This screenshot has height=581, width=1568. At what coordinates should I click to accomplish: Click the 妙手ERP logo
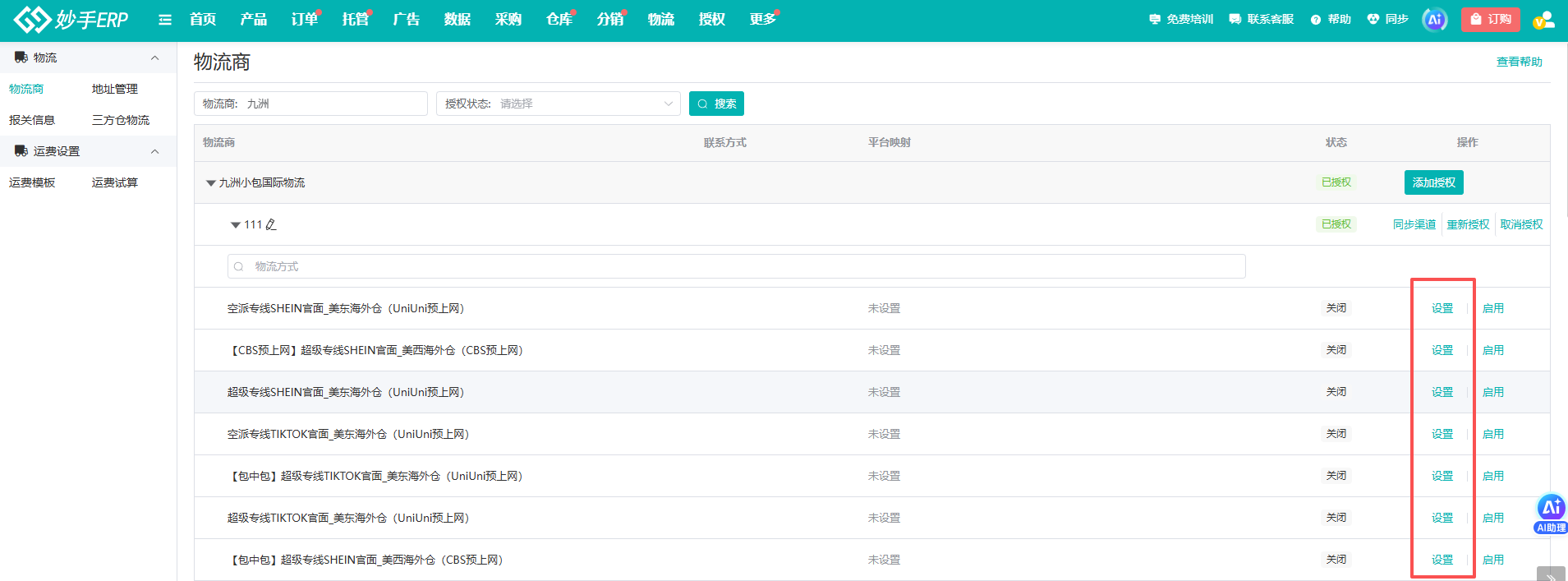[71, 19]
